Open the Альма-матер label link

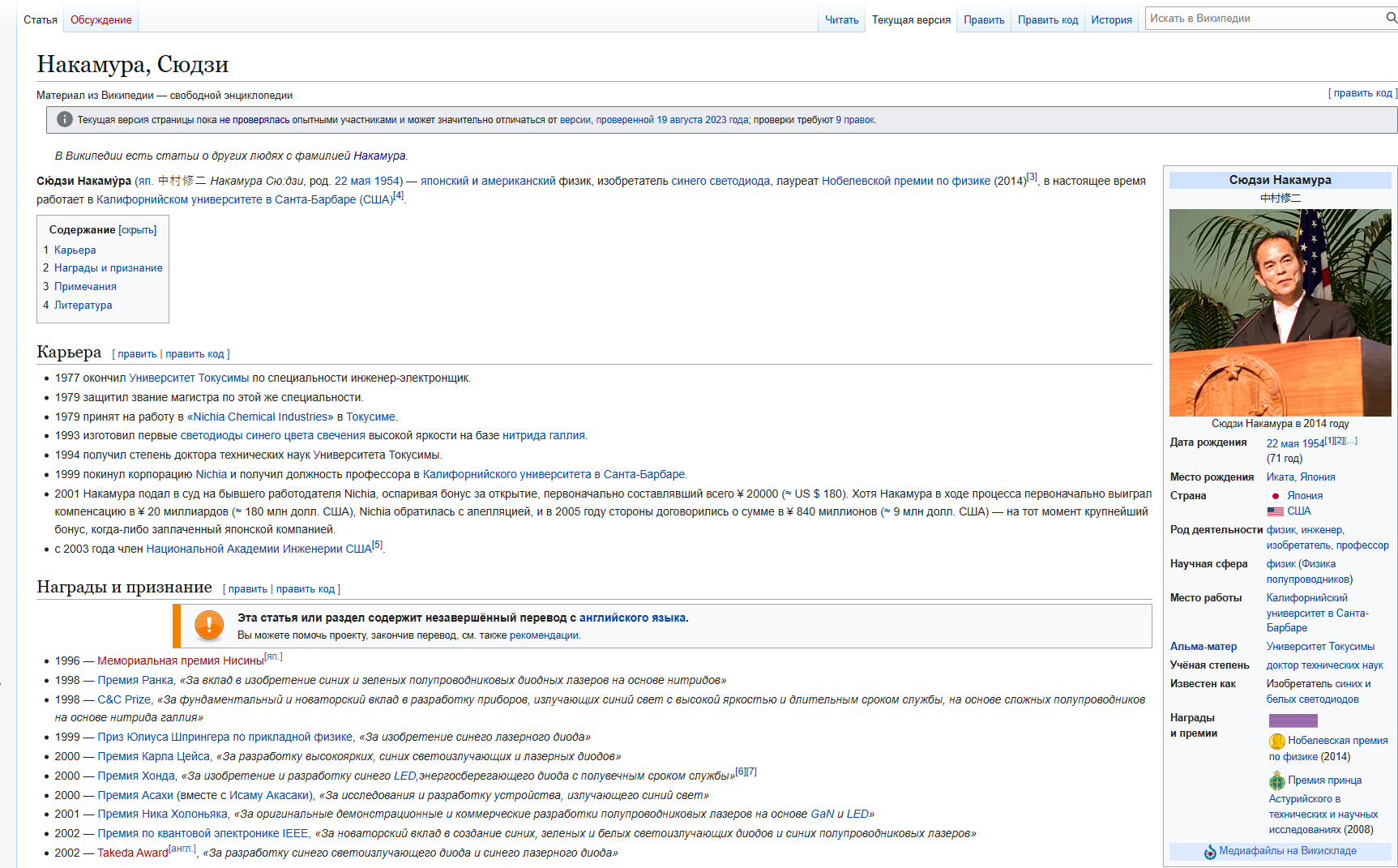[1203, 647]
